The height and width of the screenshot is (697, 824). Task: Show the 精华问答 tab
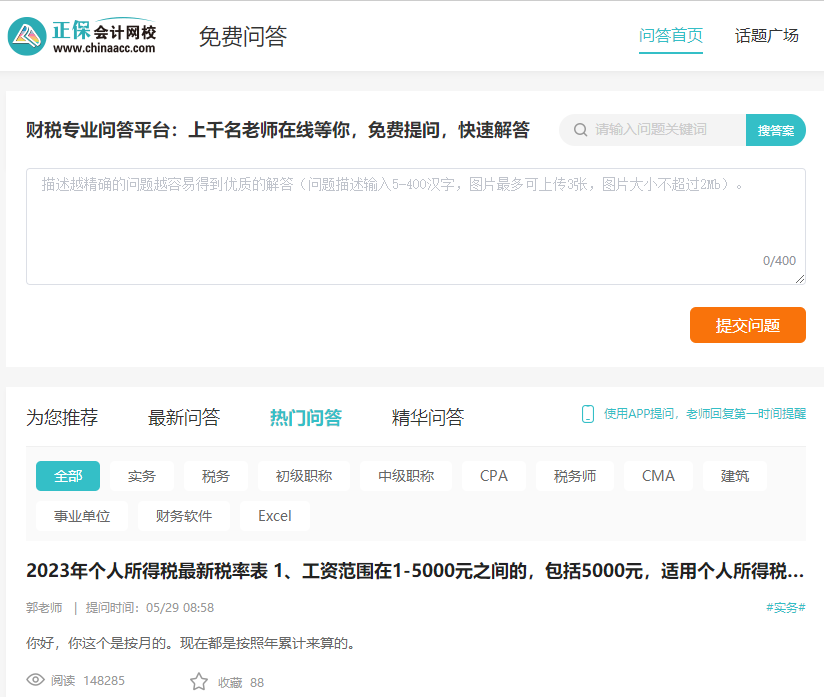click(x=428, y=418)
